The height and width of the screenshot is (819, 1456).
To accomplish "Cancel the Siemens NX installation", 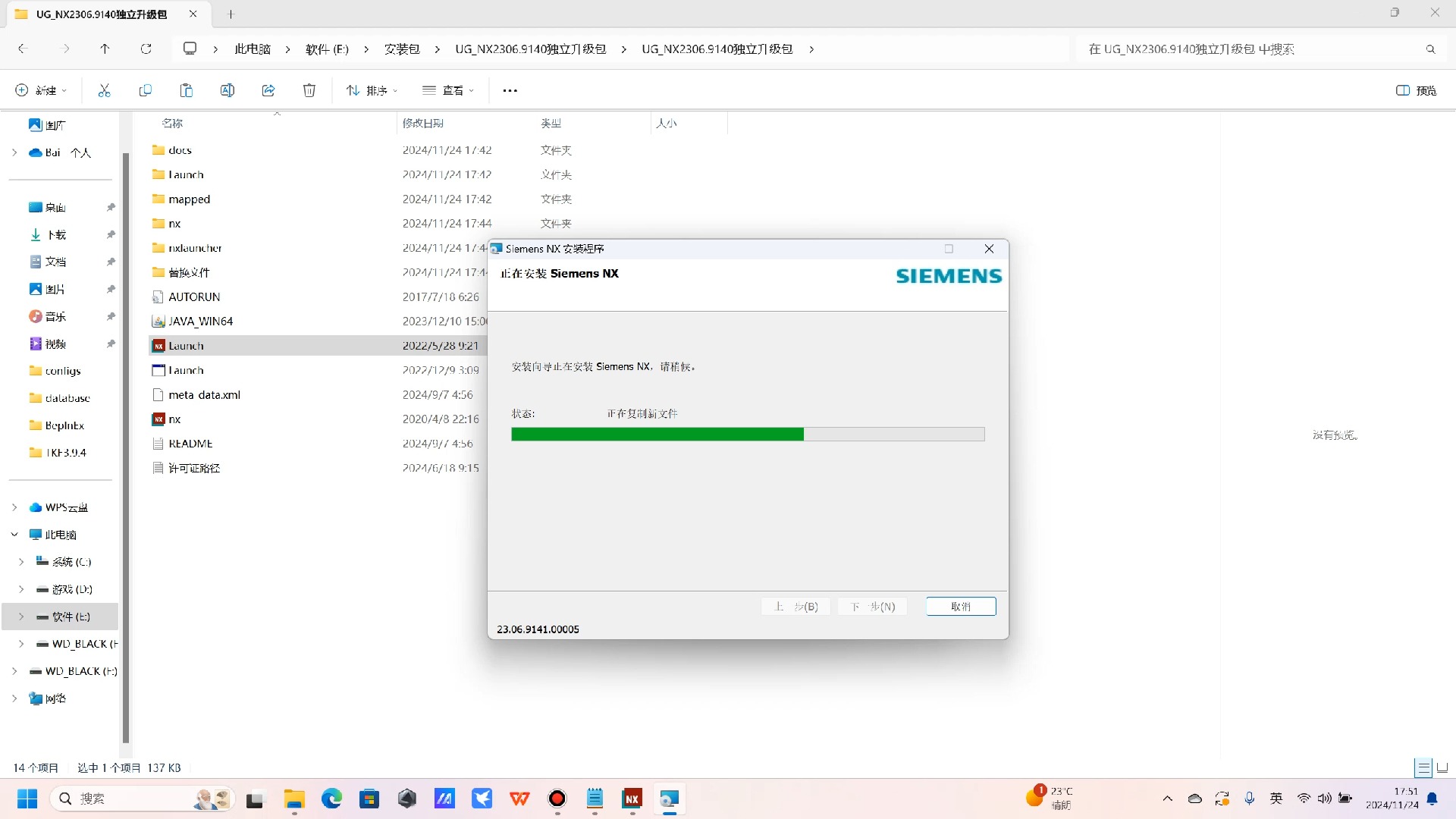I will click(960, 606).
